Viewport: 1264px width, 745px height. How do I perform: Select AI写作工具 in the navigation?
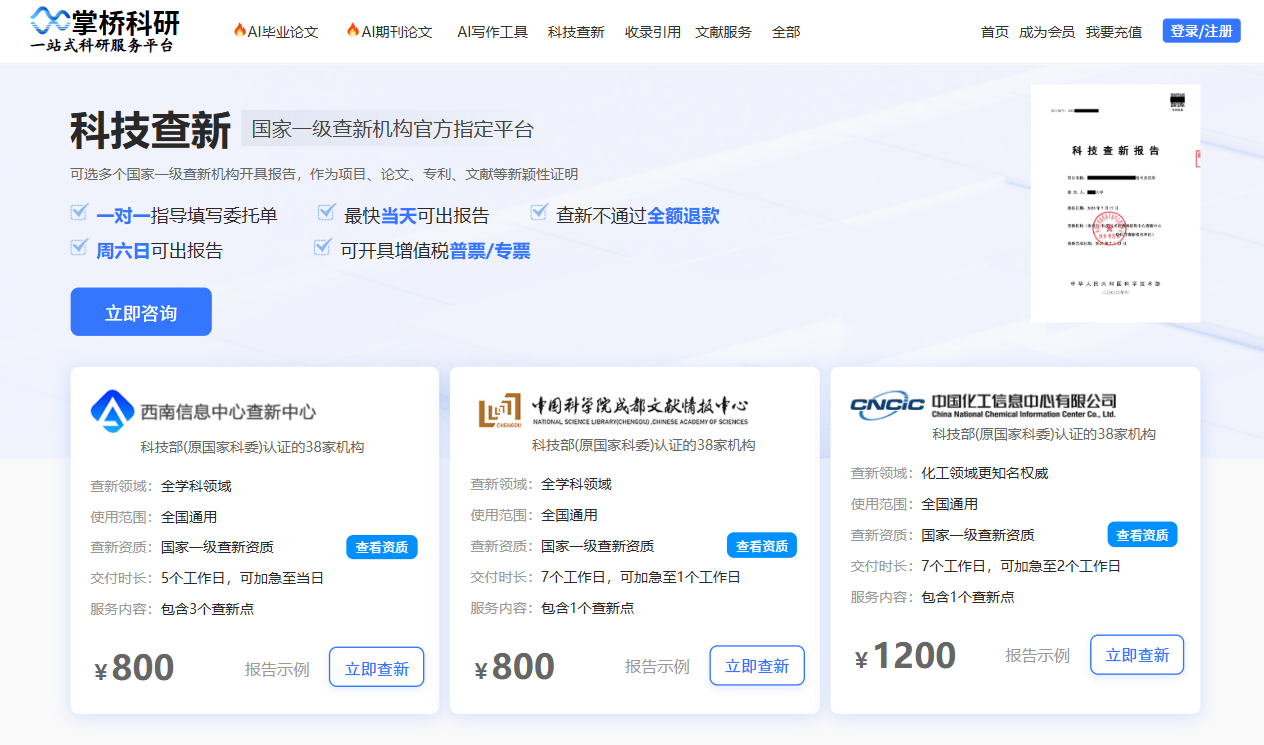[x=493, y=32]
